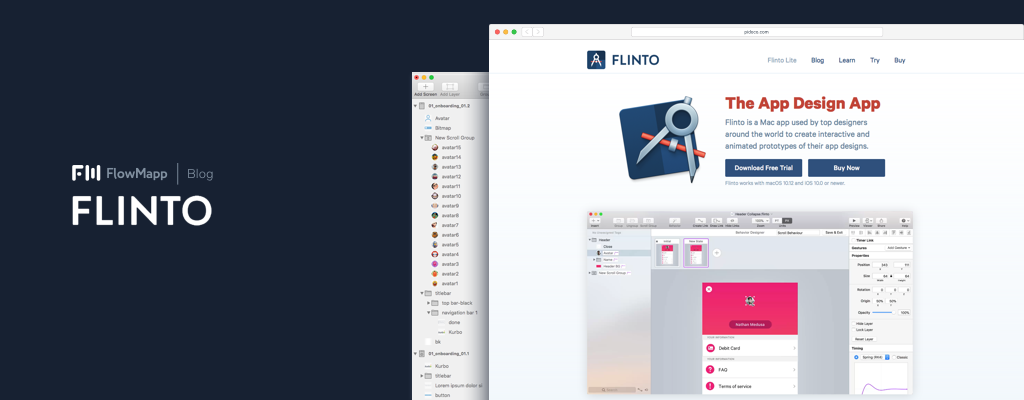Click the Help toolbar icon
1024x400 pixels.
click(904, 220)
